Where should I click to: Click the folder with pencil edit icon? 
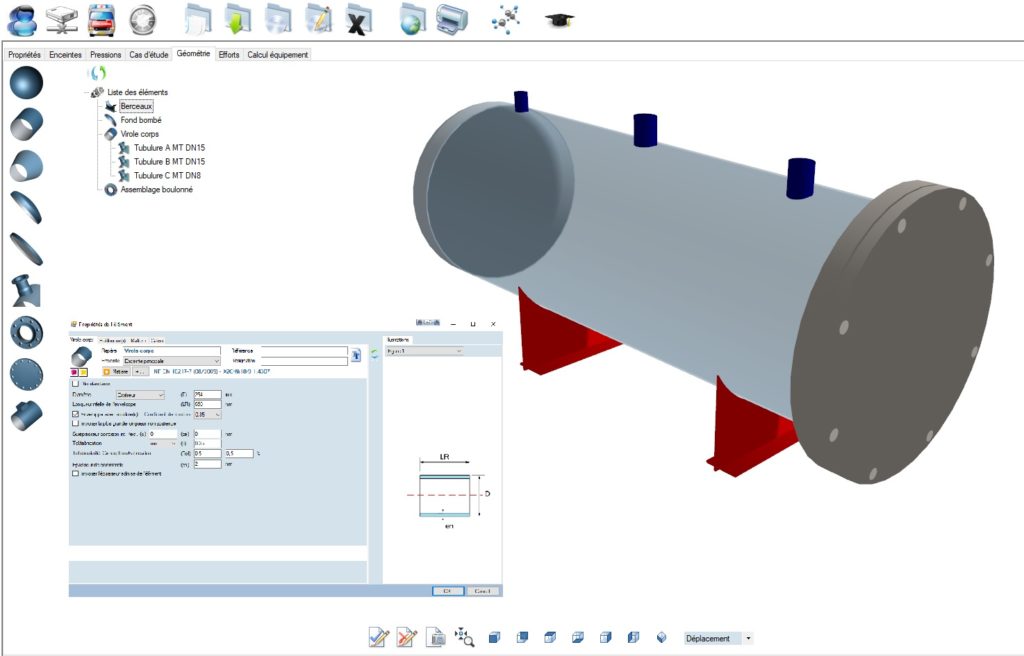click(318, 20)
